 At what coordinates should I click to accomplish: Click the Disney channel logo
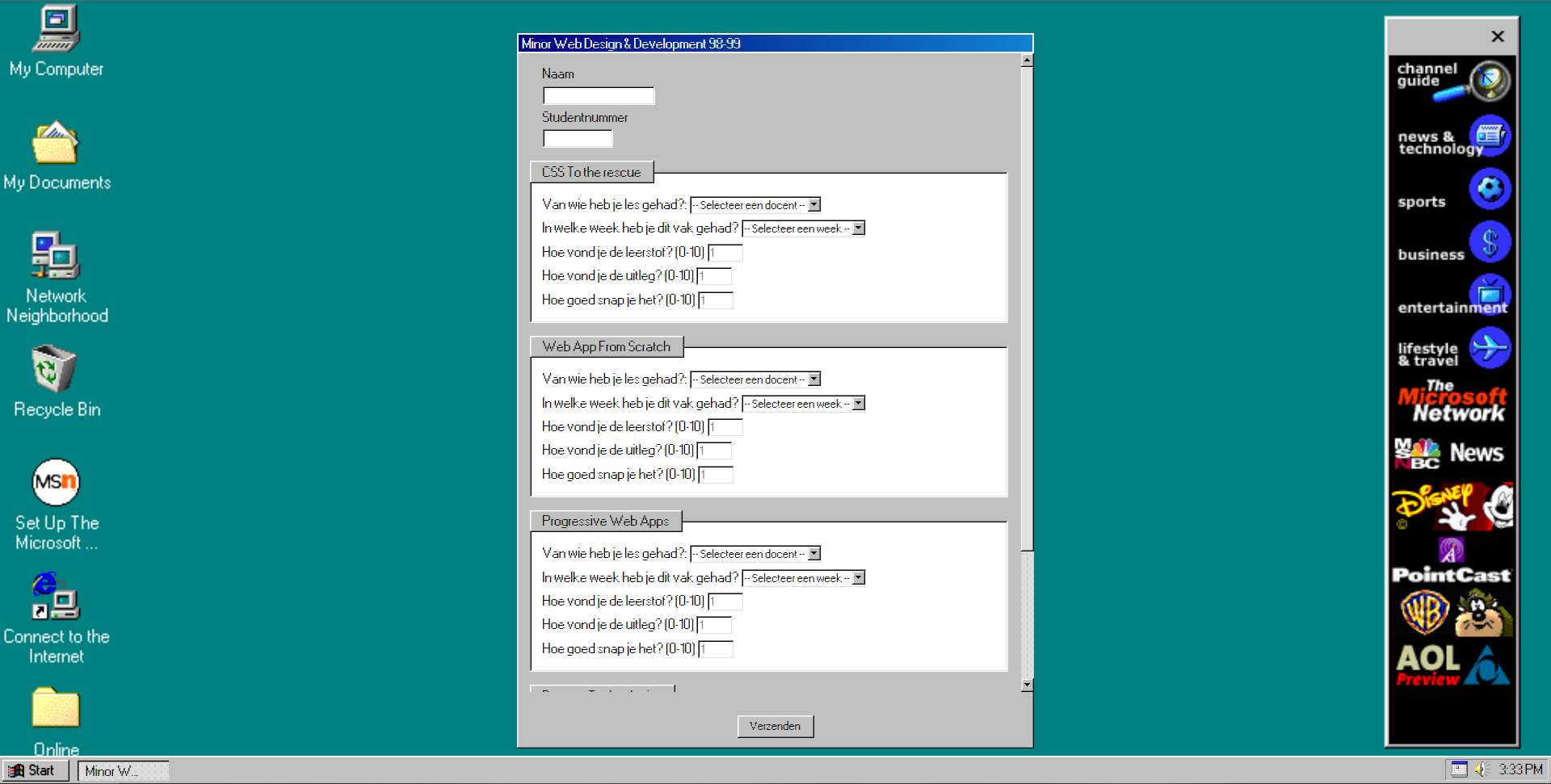click(x=1451, y=506)
